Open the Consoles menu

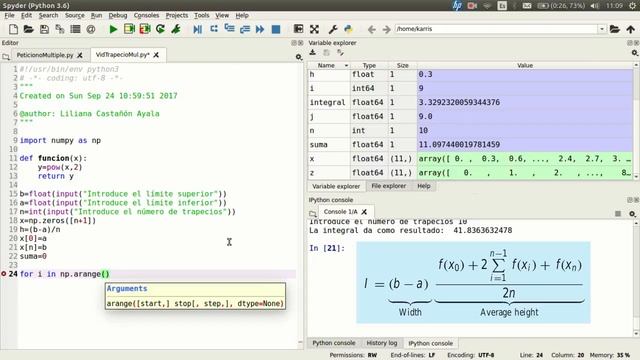coord(146,15)
